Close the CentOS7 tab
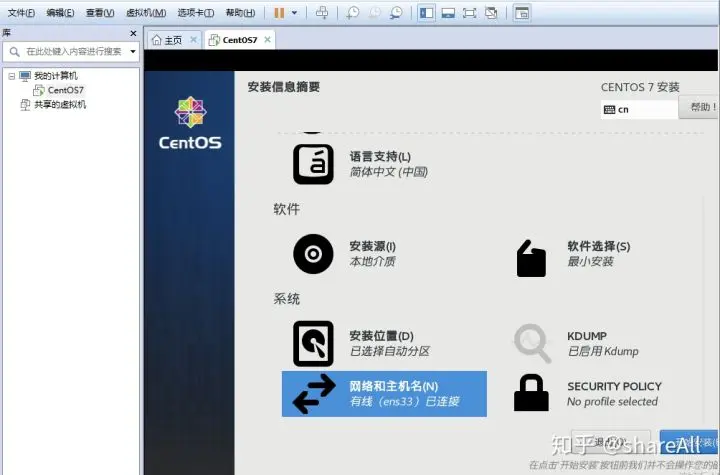This screenshot has width=720, height=475. pos(267,40)
